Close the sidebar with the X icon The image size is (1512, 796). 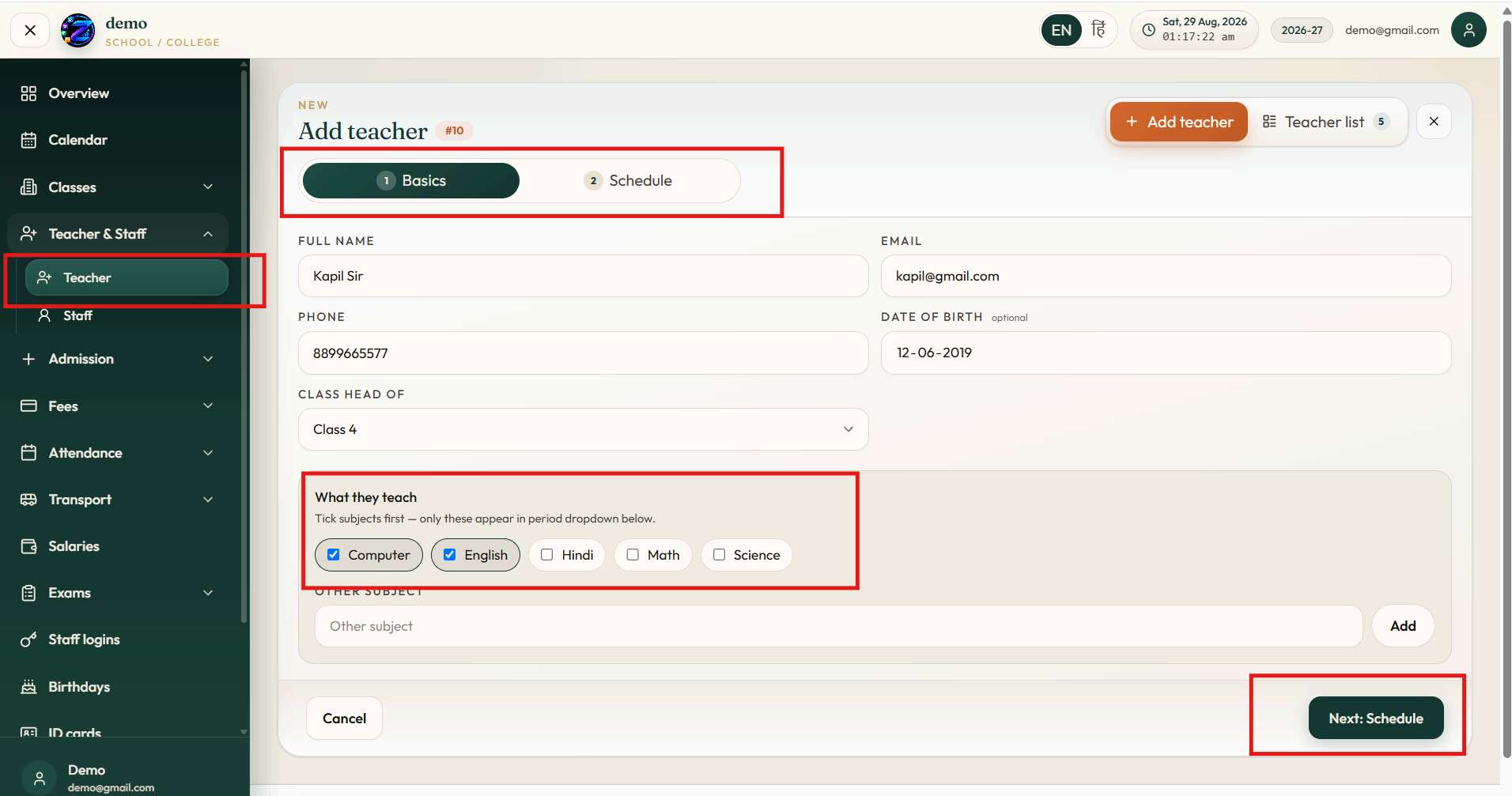coord(30,31)
